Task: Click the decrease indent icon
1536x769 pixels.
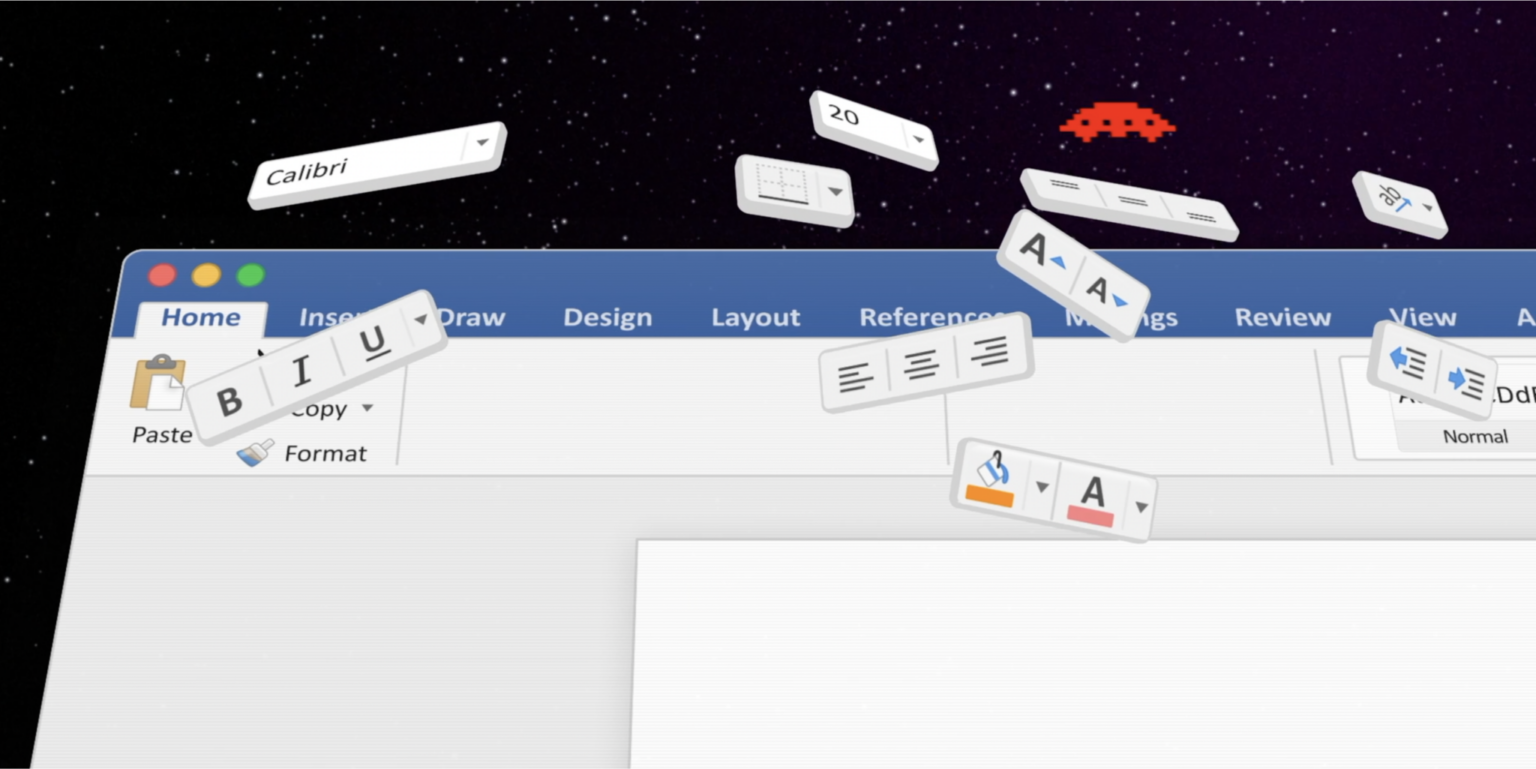Action: [1408, 361]
